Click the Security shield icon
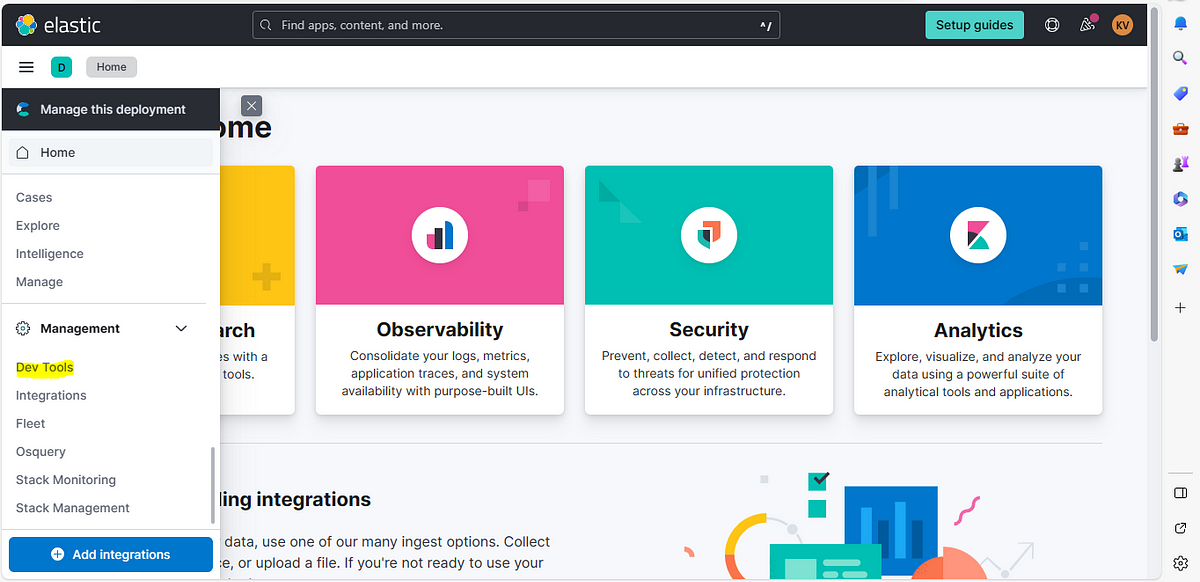The height and width of the screenshot is (582, 1200). pyautogui.click(x=709, y=235)
